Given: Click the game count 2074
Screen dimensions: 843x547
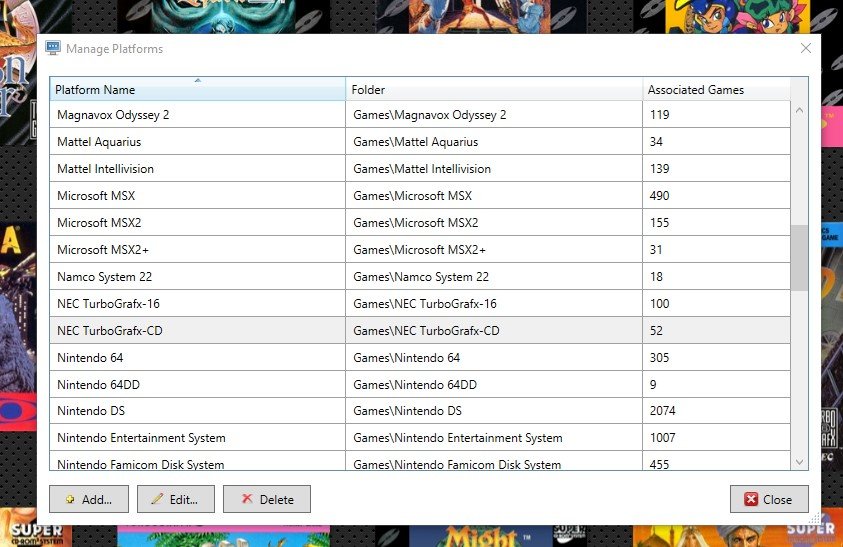Looking at the screenshot, I should 662,410.
